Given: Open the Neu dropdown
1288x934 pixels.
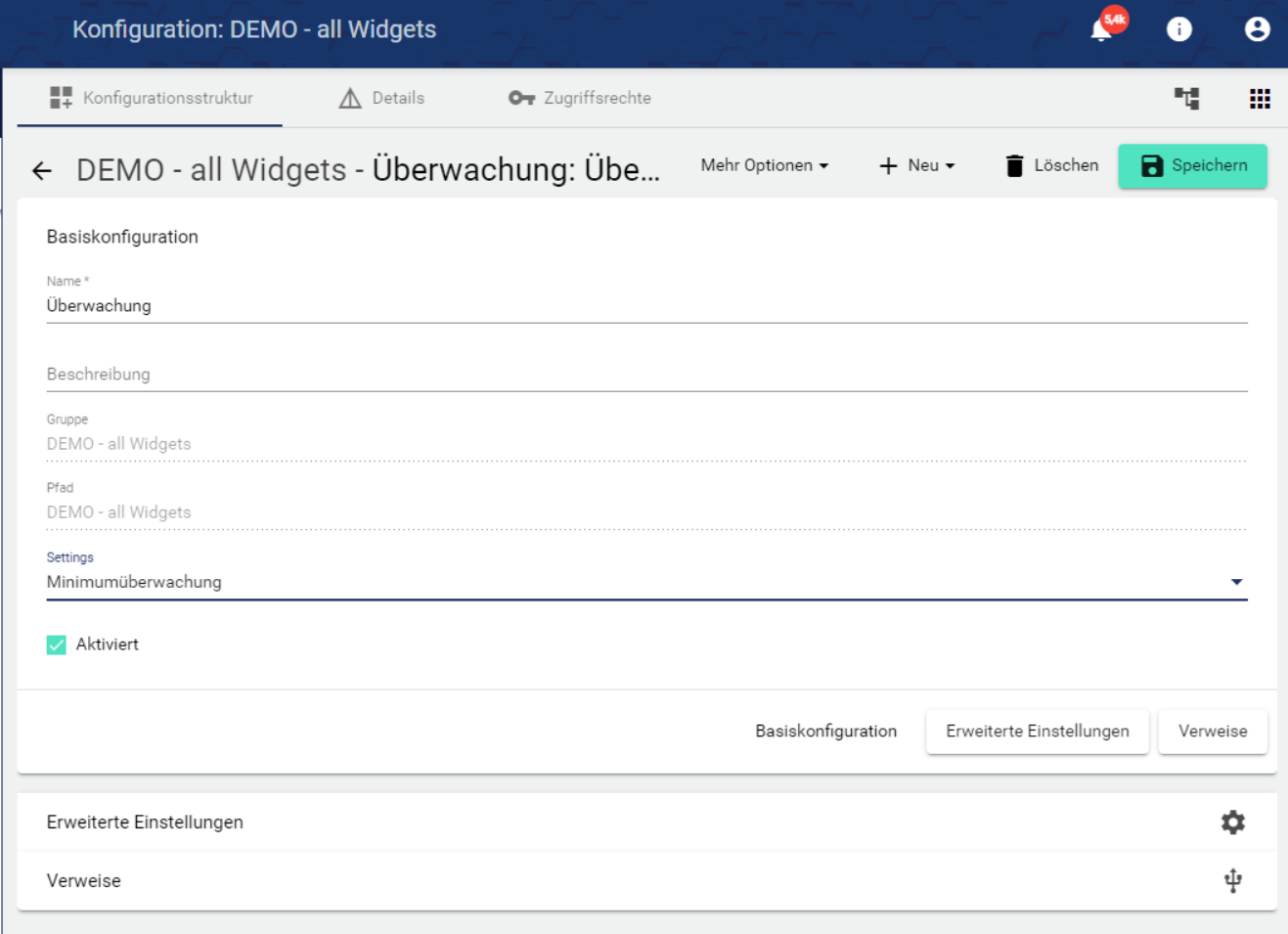Looking at the screenshot, I should point(916,165).
